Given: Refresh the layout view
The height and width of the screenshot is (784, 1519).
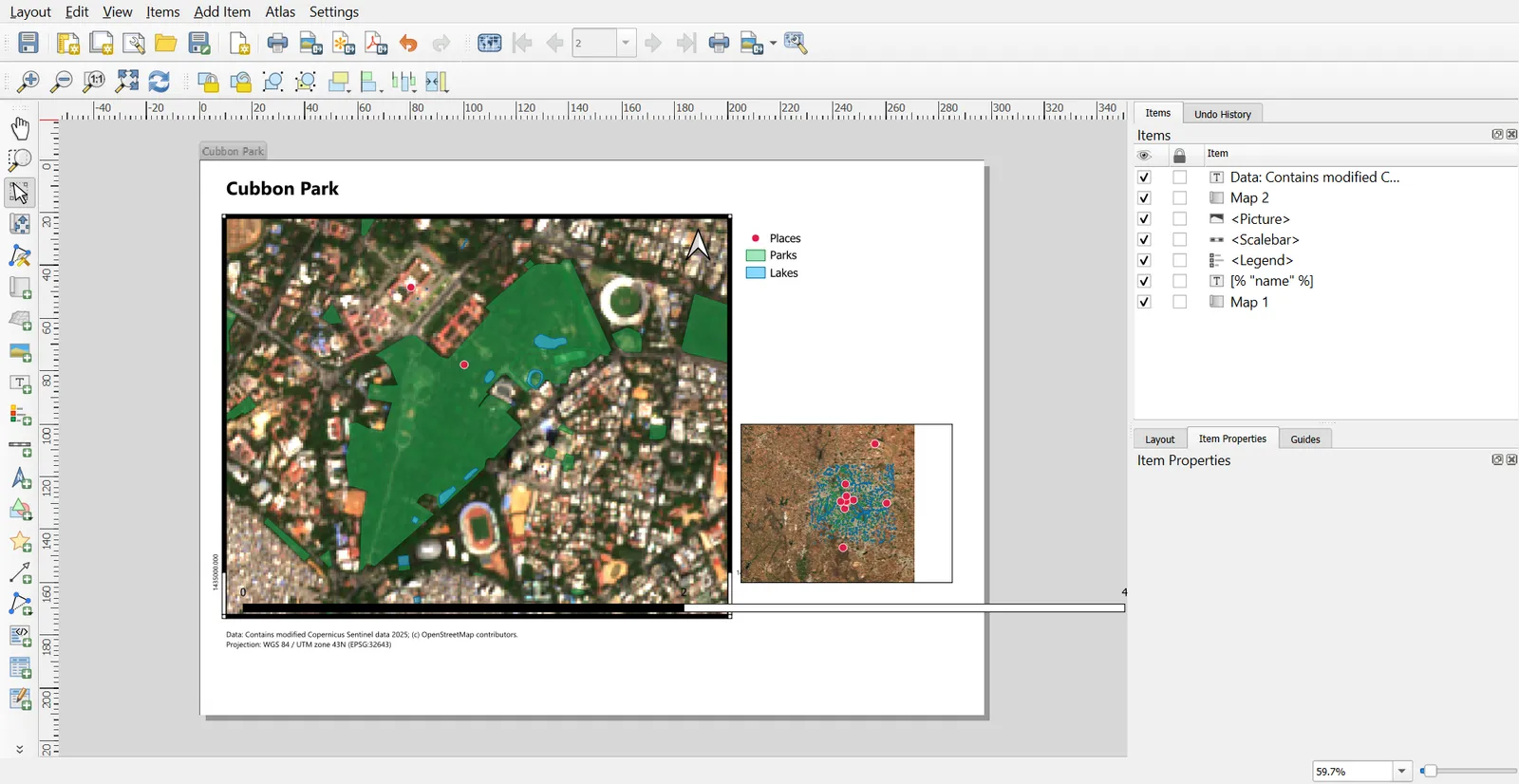Looking at the screenshot, I should tap(159, 82).
